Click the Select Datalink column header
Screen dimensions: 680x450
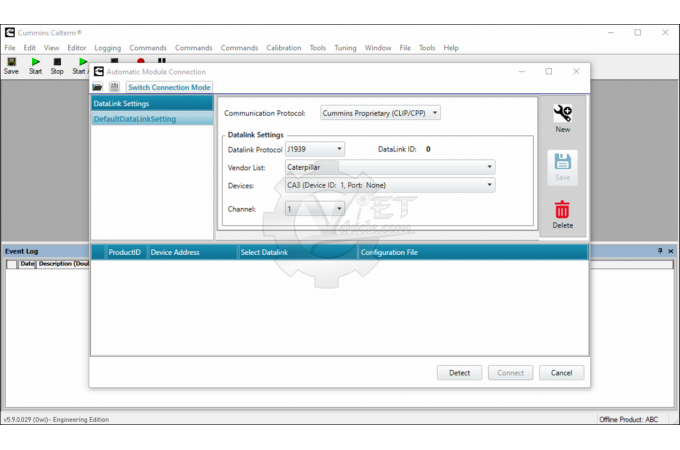coord(298,252)
